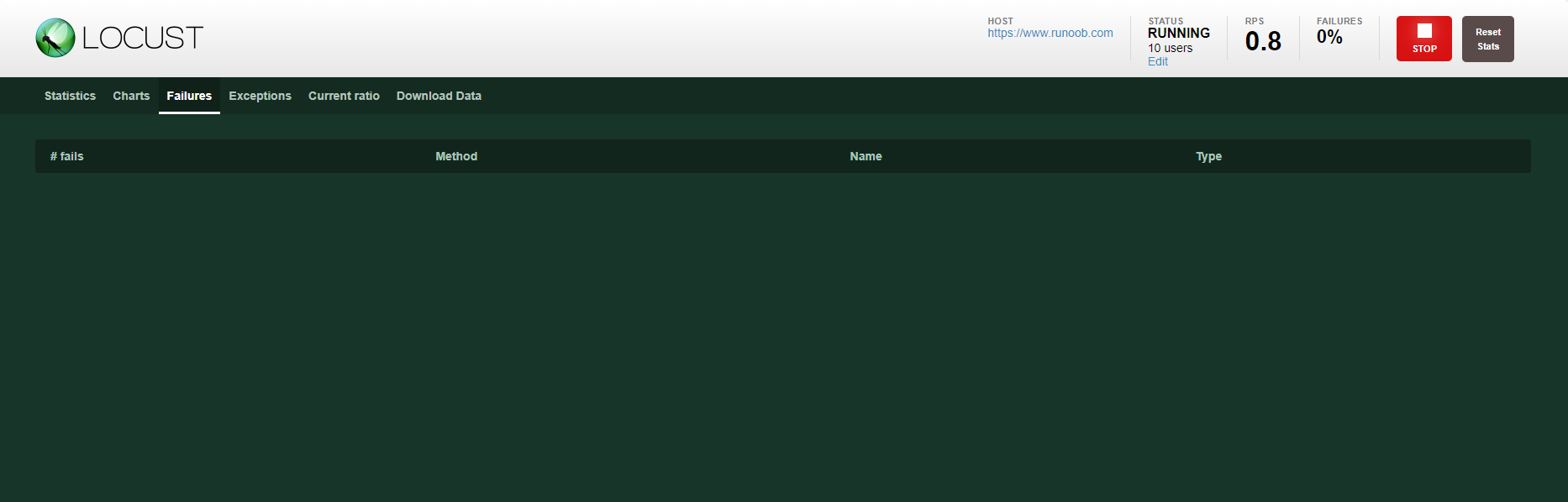The image size is (1568, 502).
Task: Click the RUNNING status label
Action: [x=1179, y=33]
